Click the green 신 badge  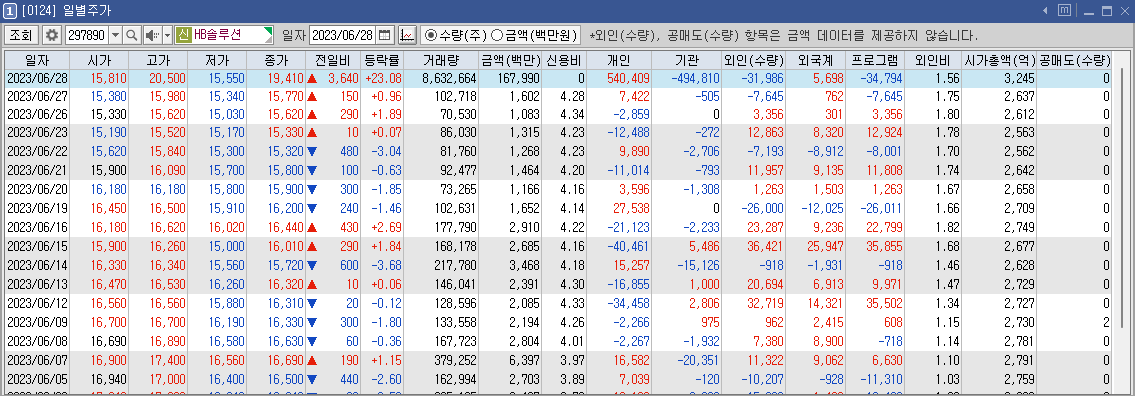183,34
